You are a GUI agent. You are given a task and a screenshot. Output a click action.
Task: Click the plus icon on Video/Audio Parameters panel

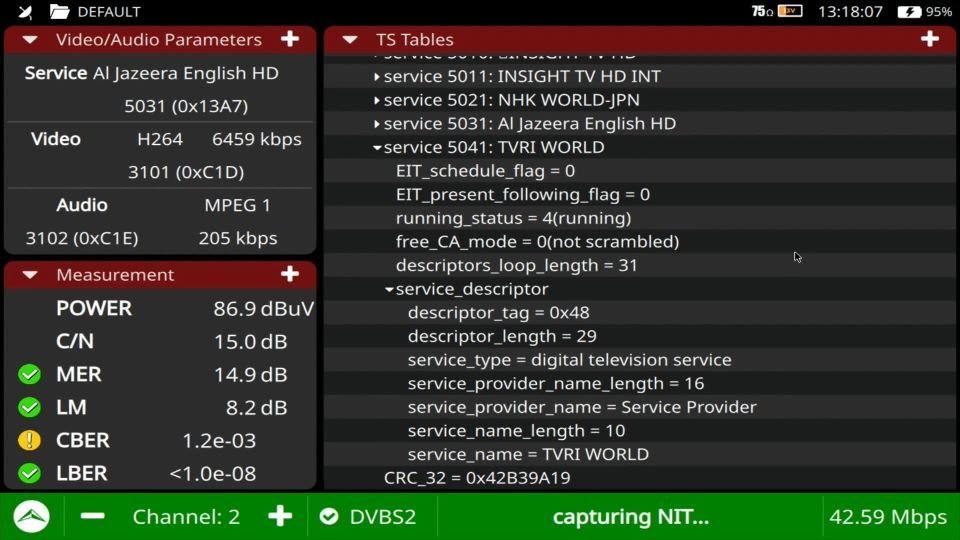point(290,39)
